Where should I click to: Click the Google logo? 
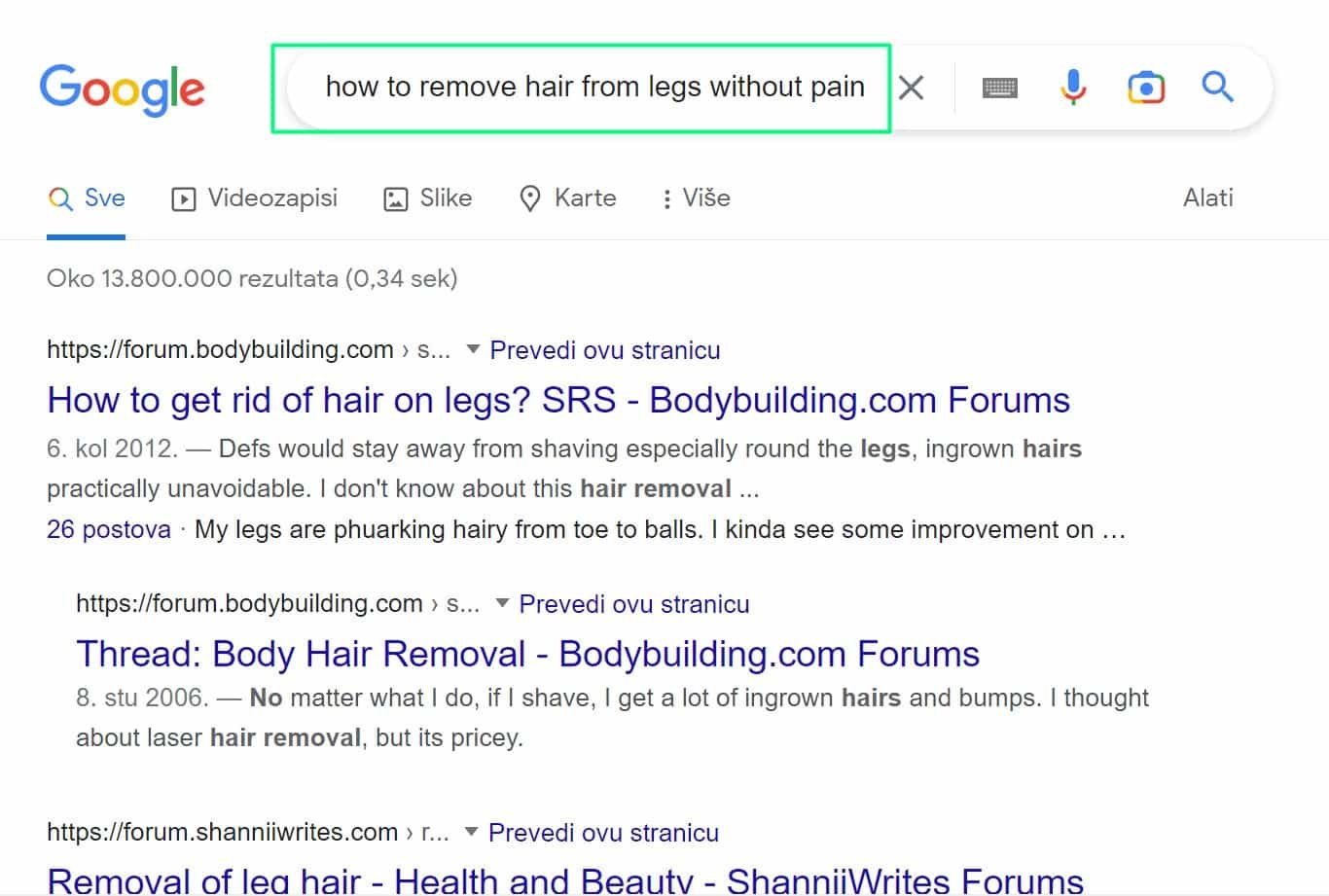click(x=122, y=90)
